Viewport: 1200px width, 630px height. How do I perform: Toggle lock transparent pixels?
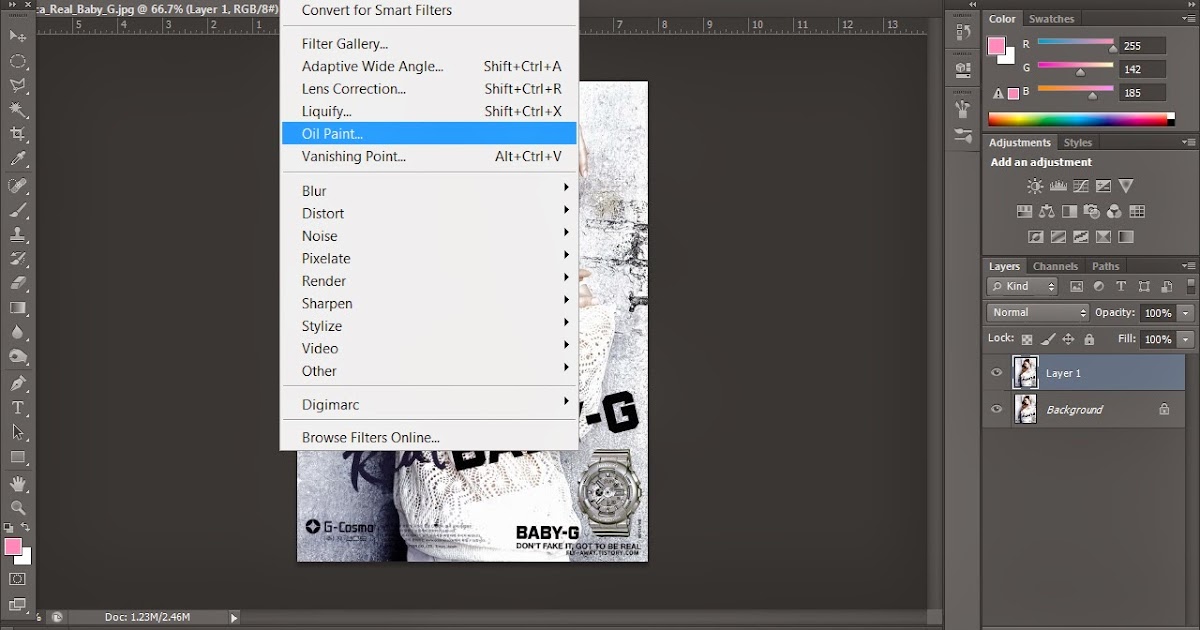pos(1026,340)
